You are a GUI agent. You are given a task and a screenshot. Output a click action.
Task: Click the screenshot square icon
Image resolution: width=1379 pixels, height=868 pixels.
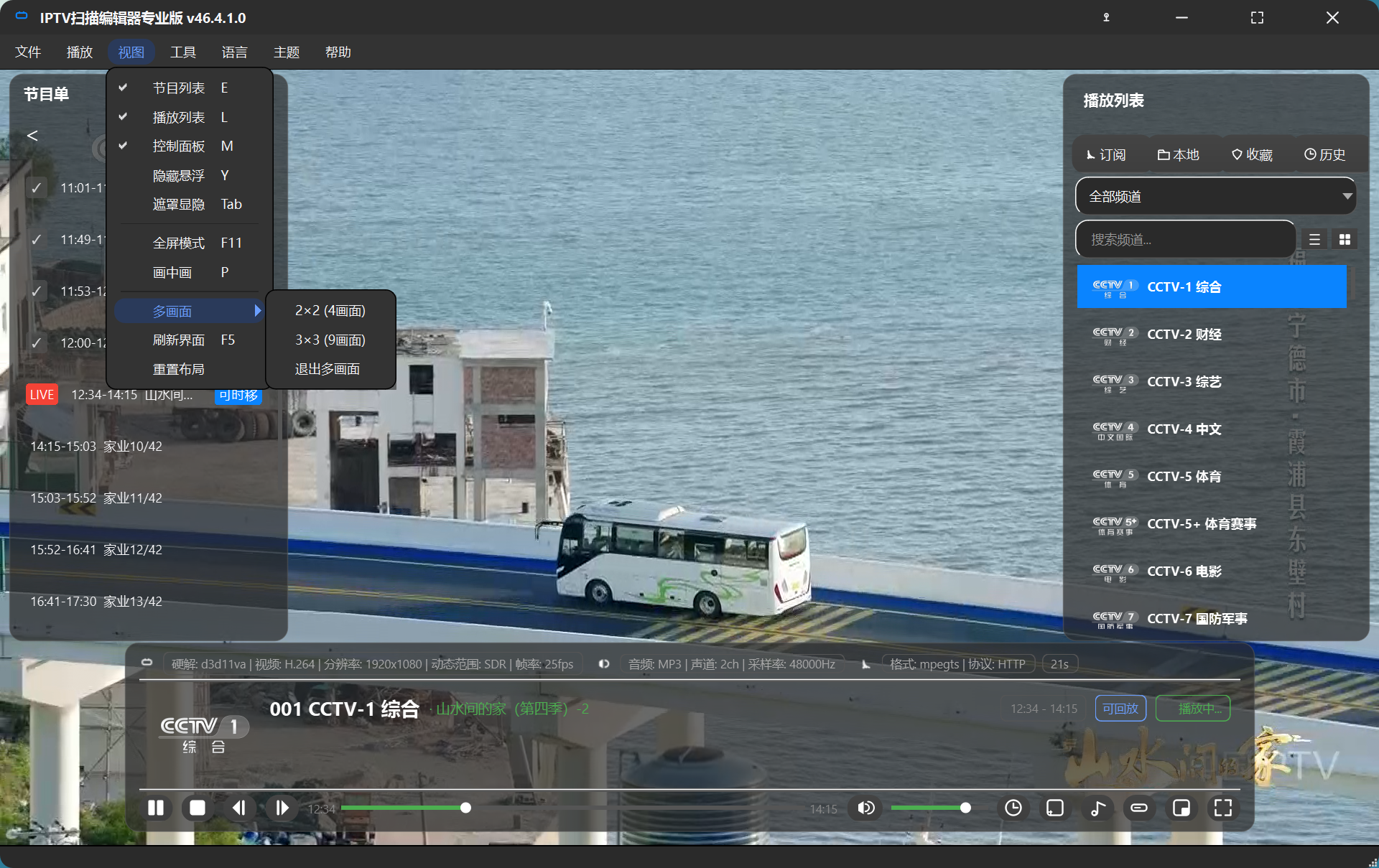tap(1055, 808)
